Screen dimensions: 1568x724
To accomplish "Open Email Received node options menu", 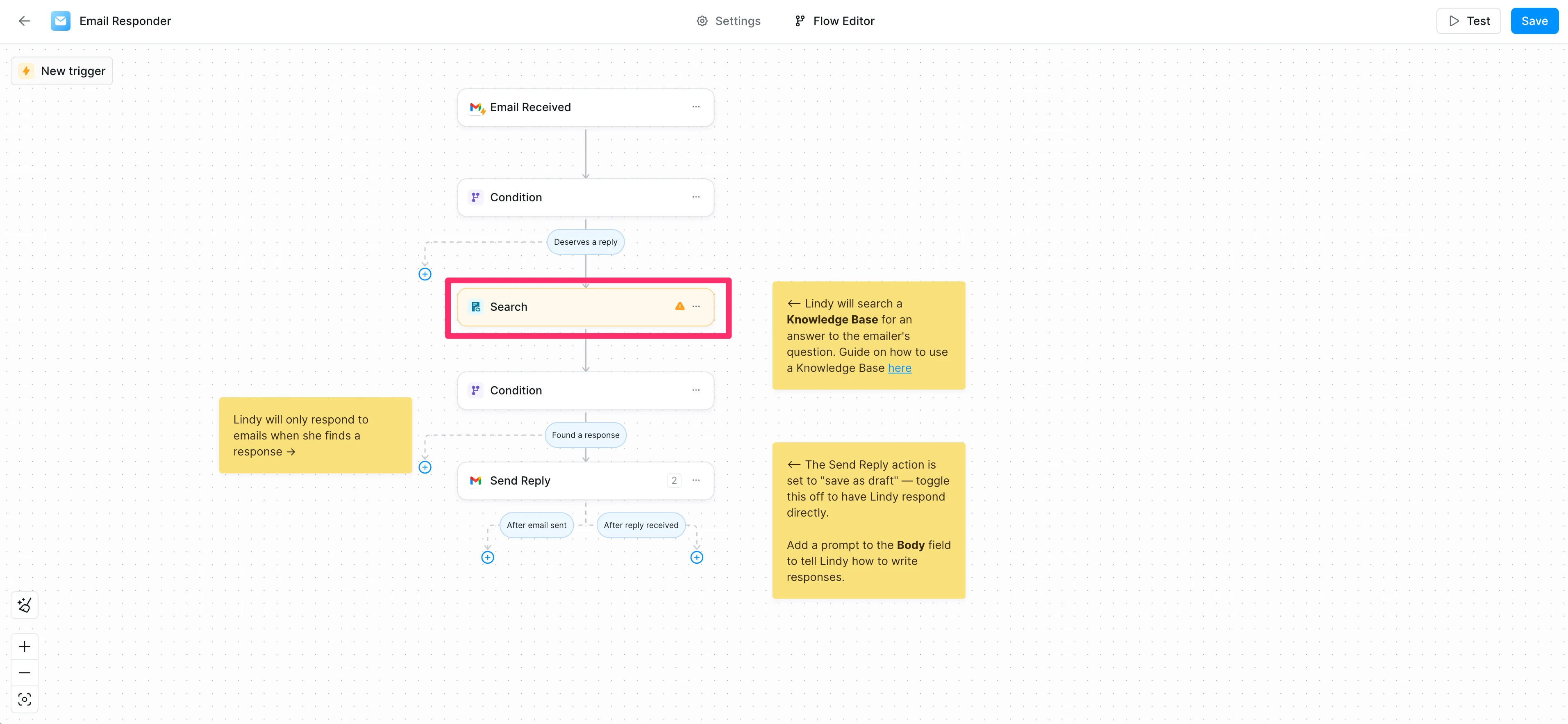I will 696,107.
